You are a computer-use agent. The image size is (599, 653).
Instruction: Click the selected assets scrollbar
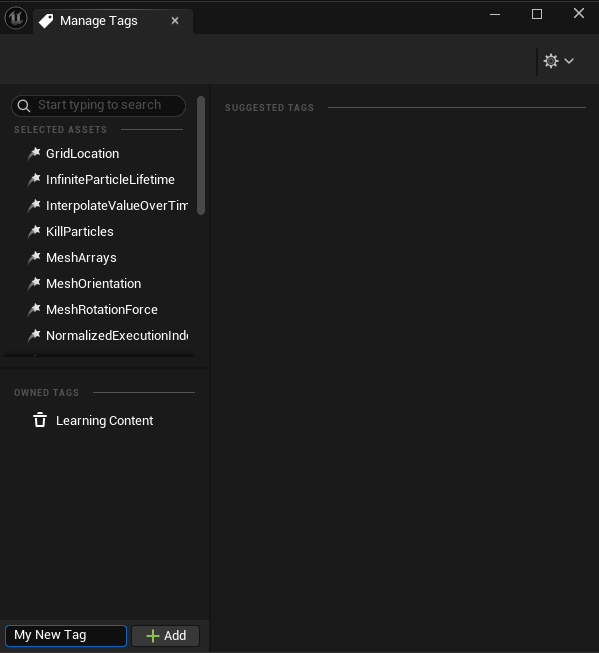tap(201, 155)
